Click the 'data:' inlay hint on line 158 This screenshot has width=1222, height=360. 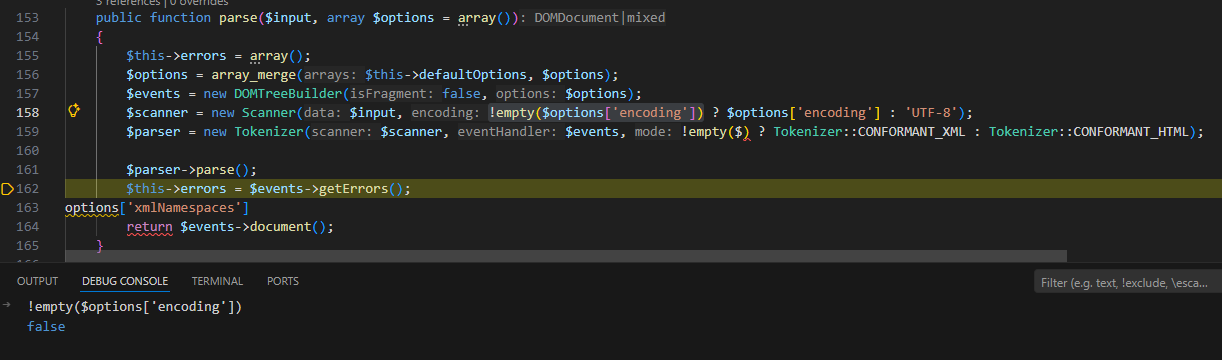coord(322,112)
